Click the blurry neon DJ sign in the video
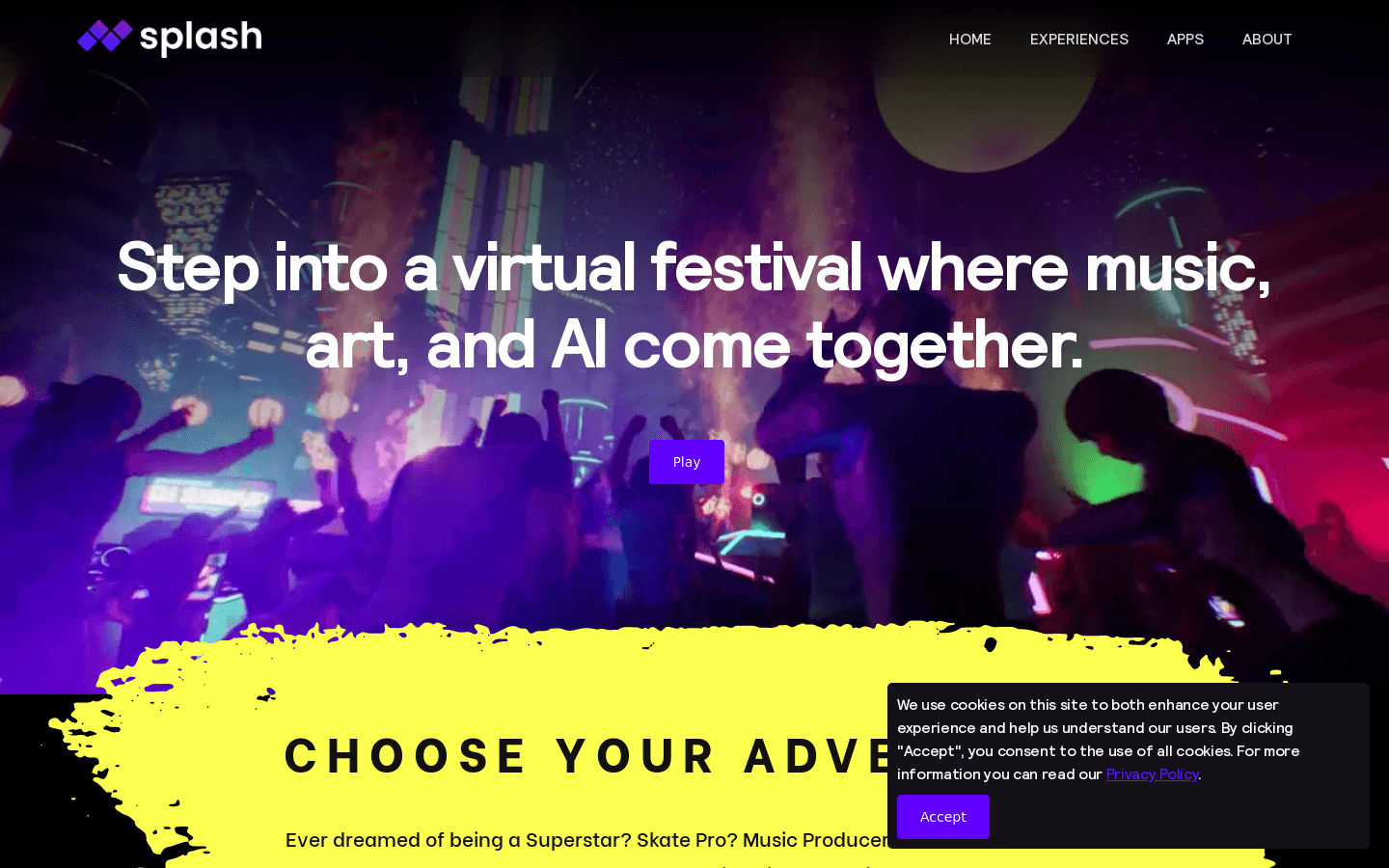This screenshot has height=868, width=1389. coord(205,497)
